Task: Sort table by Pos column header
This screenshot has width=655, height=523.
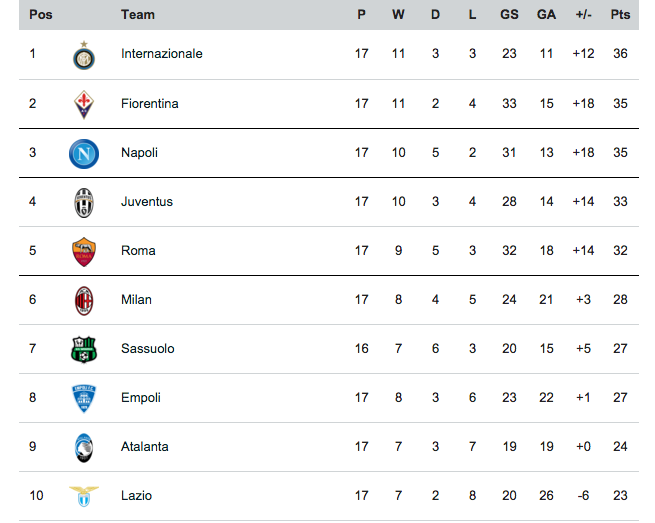Action: (41, 15)
